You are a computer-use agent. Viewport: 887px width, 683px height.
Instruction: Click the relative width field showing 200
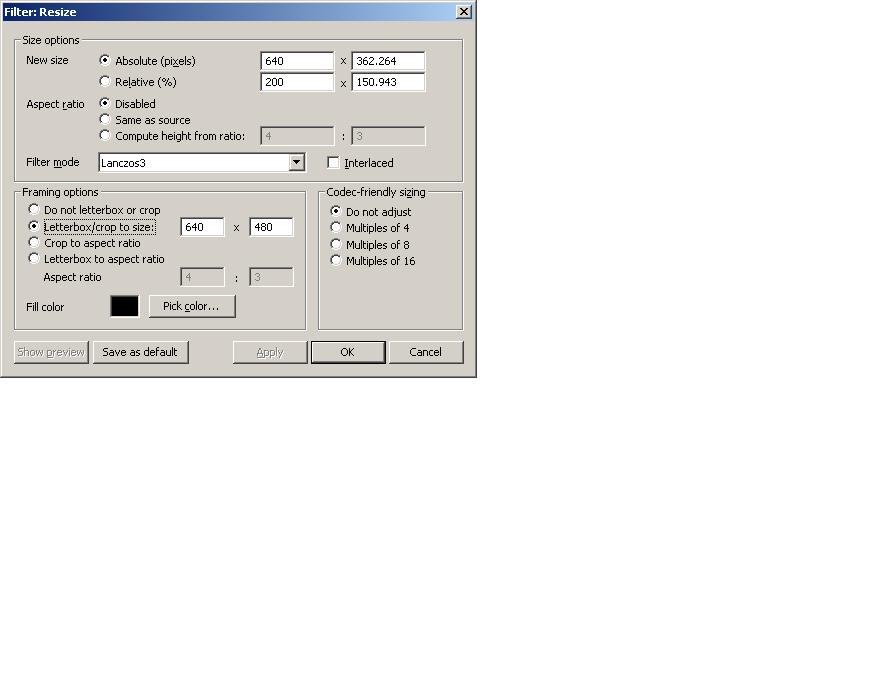297,82
